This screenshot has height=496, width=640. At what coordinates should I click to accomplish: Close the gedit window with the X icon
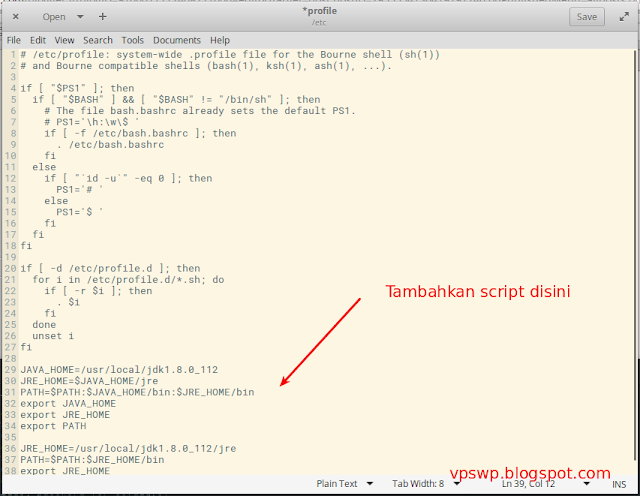(x=16, y=17)
